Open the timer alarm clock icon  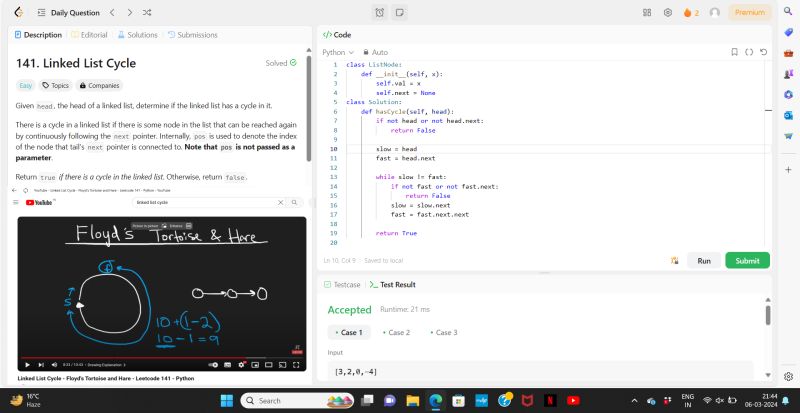point(380,13)
